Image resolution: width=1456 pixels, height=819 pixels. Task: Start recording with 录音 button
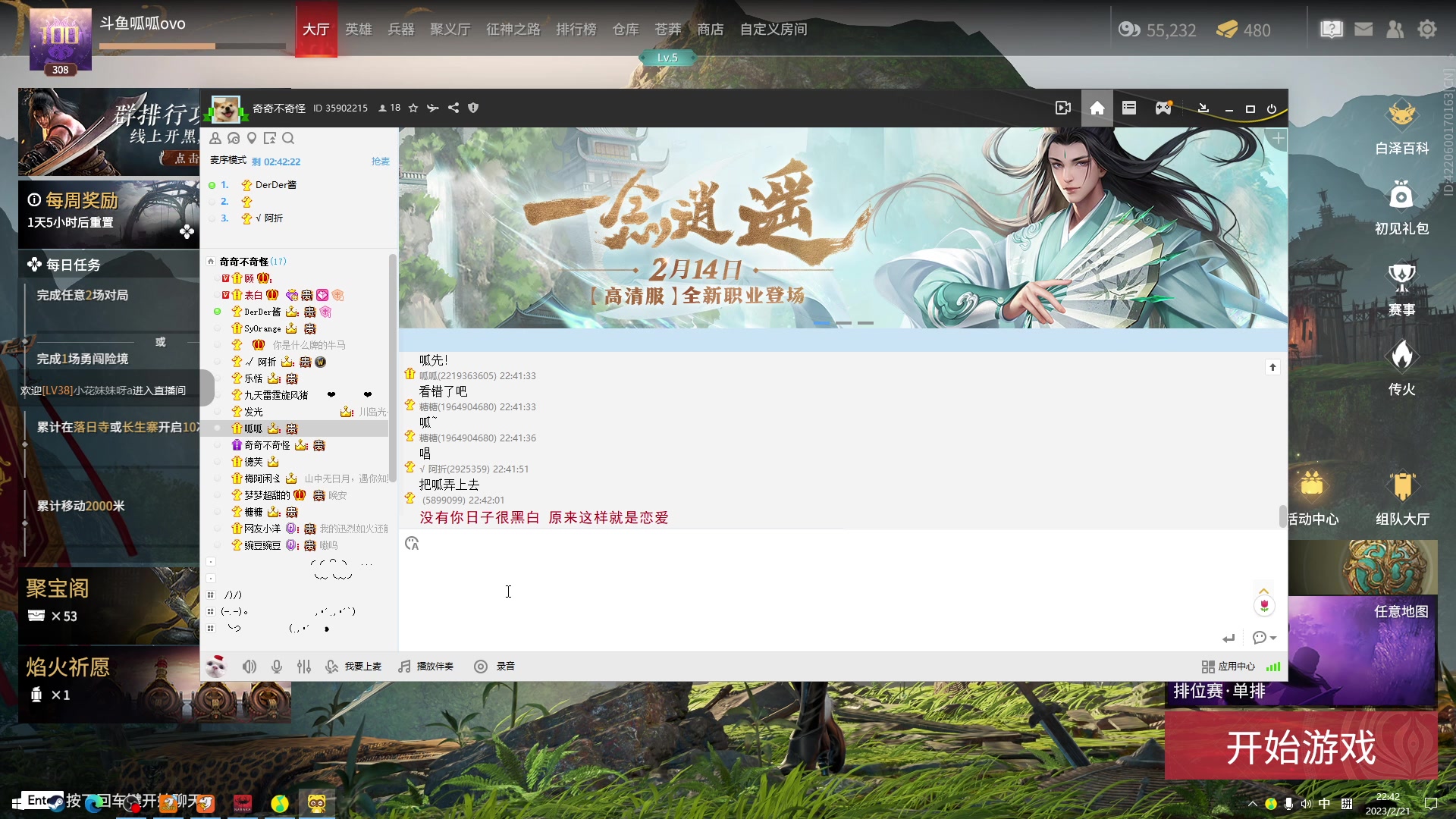point(494,667)
